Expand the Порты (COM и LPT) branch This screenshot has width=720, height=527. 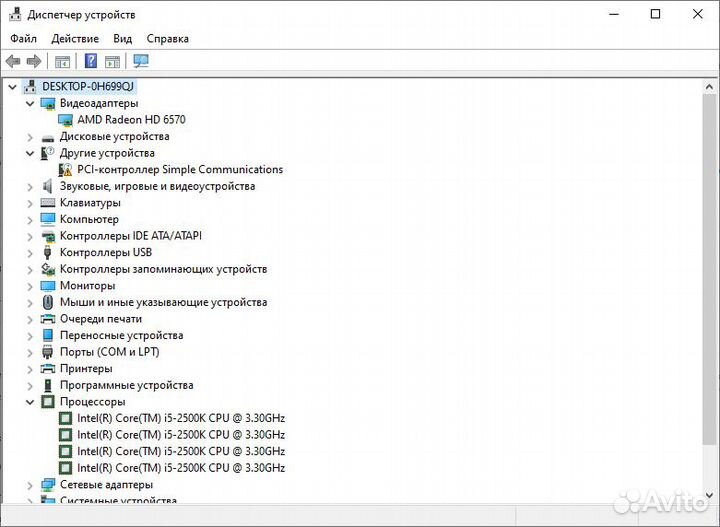point(30,353)
